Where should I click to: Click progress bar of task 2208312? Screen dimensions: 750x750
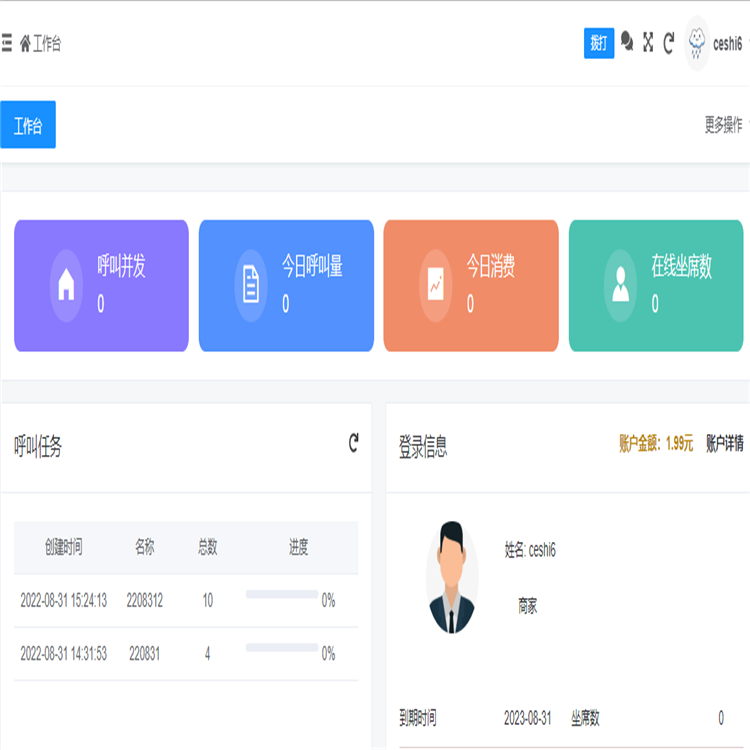click(282, 595)
